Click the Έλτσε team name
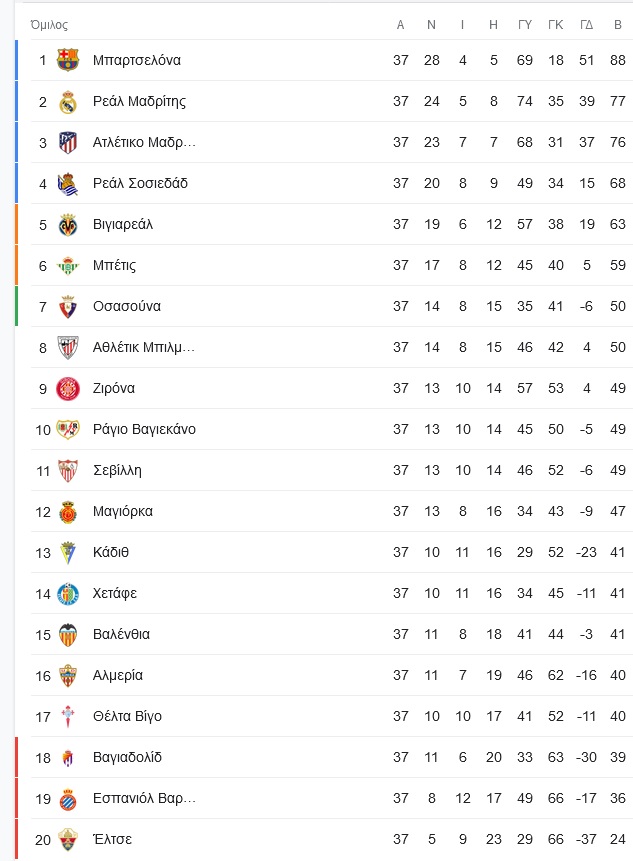The width and height of the screenshot is (633, 861). (111, 839)
